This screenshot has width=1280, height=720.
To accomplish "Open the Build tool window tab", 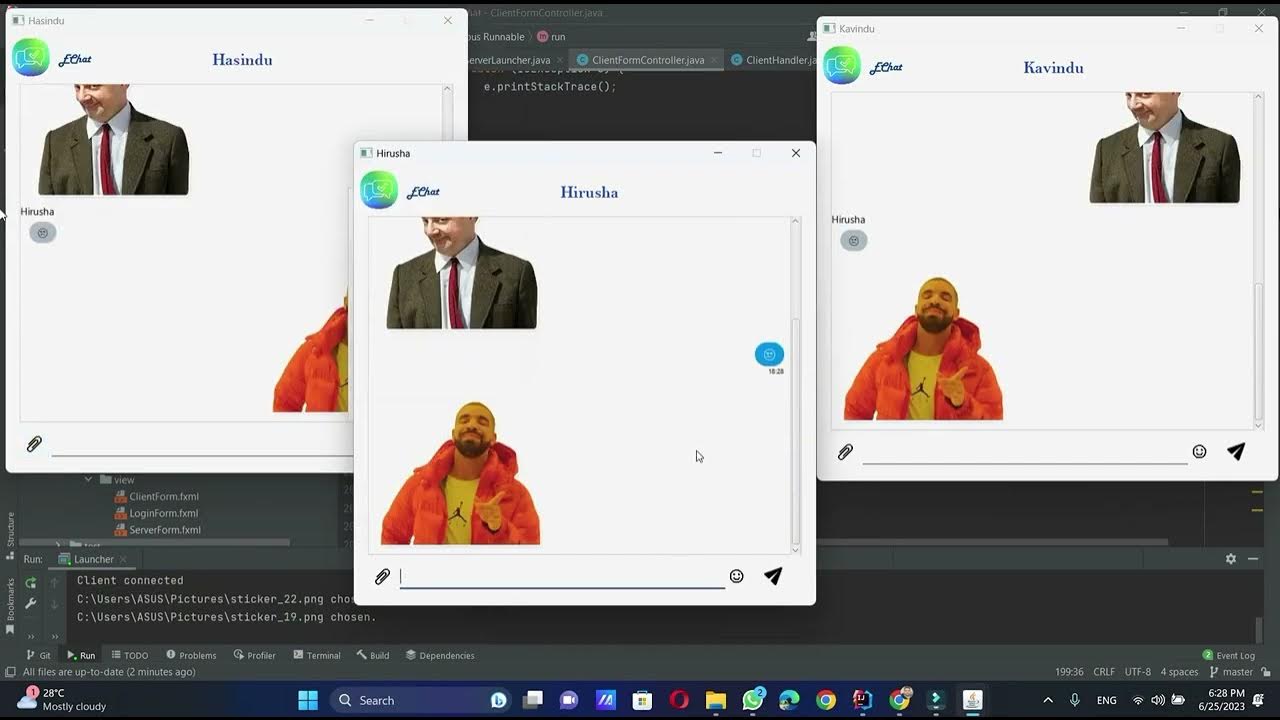I will pyautogui.click(x=372, y=655).
